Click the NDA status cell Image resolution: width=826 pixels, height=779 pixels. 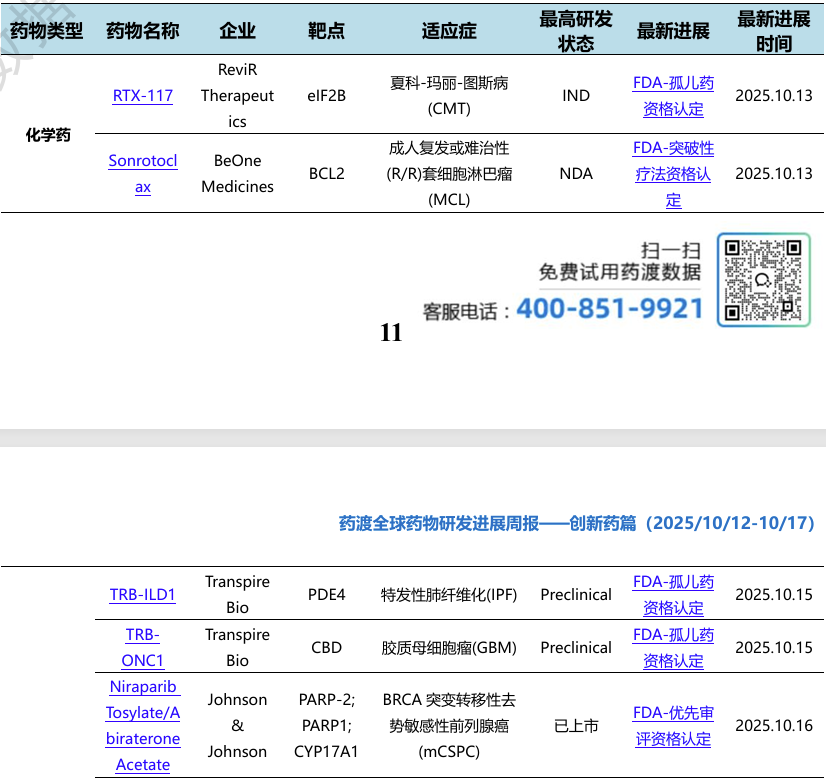pyautogui.click(x=576, y=174)
